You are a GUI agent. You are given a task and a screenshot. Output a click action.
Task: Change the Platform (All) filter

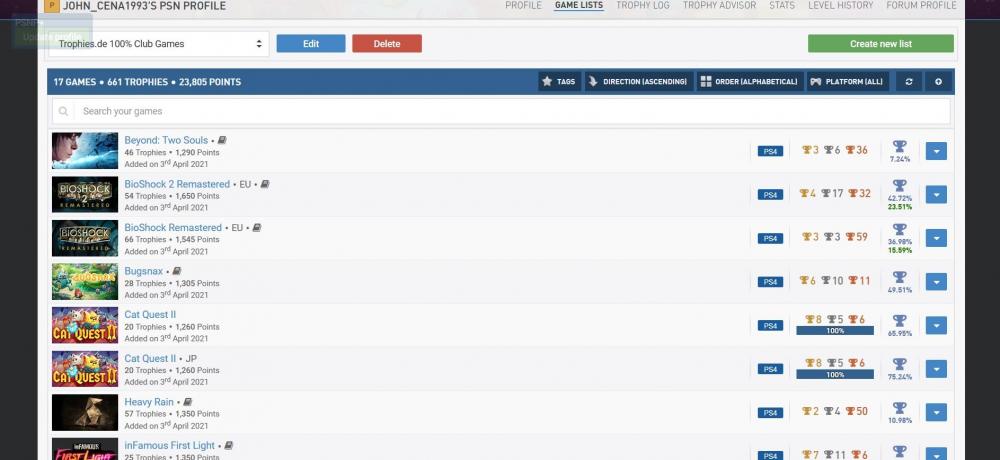[x=847, y=82]
